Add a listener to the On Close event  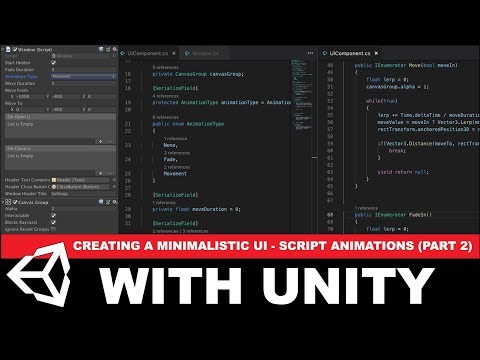100,173
